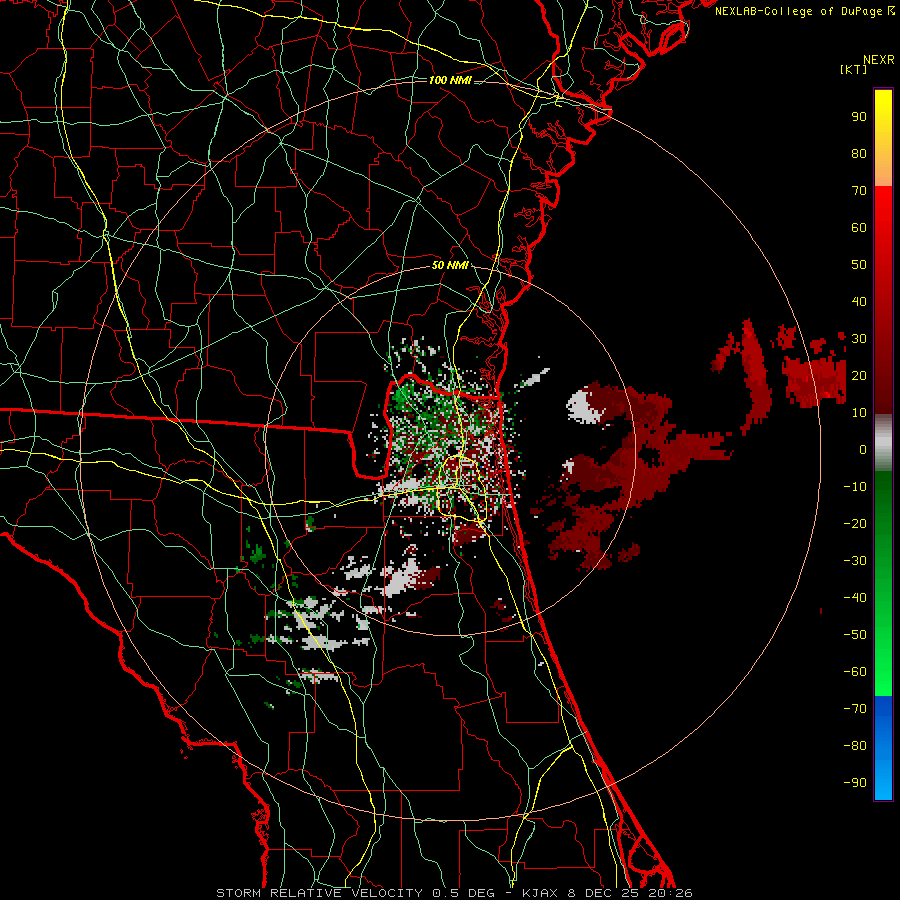Image resolution: width=900 pixels, height=900 pixels.
Task: Click the 60 value on the velocity scale
Action: click(x=859, y=227)
